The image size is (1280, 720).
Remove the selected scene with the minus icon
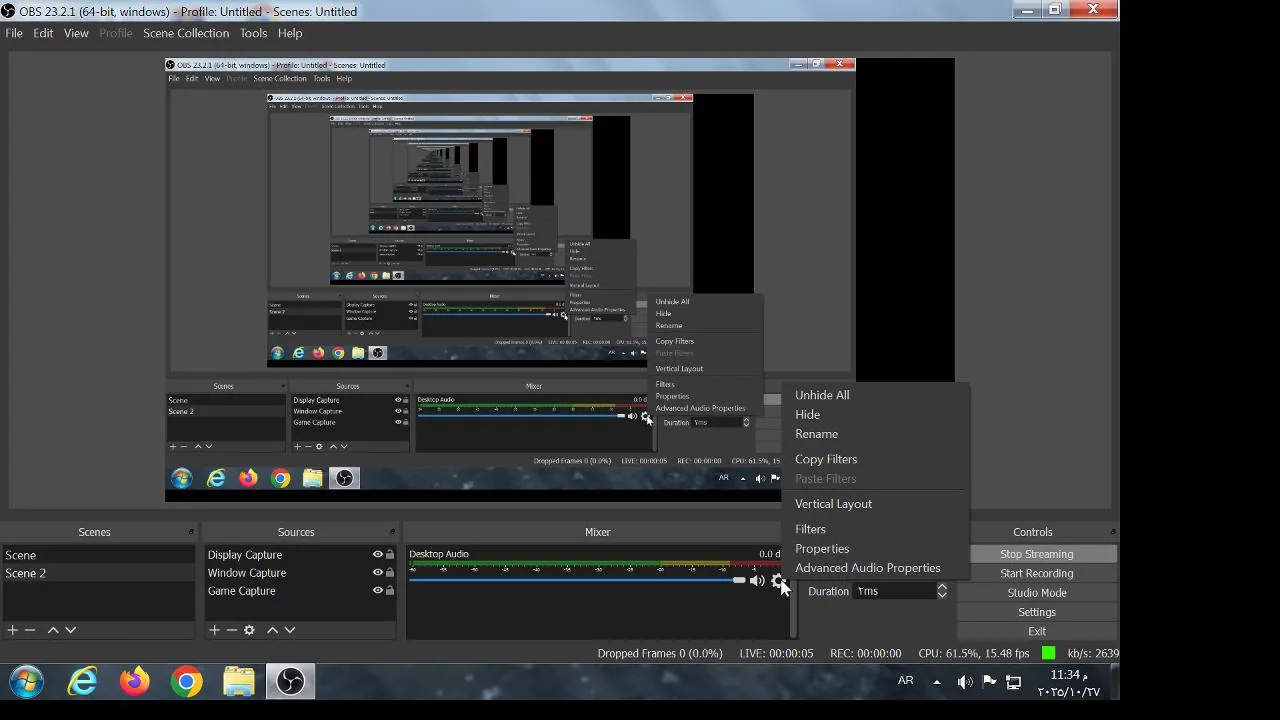(x=30, y=630)
